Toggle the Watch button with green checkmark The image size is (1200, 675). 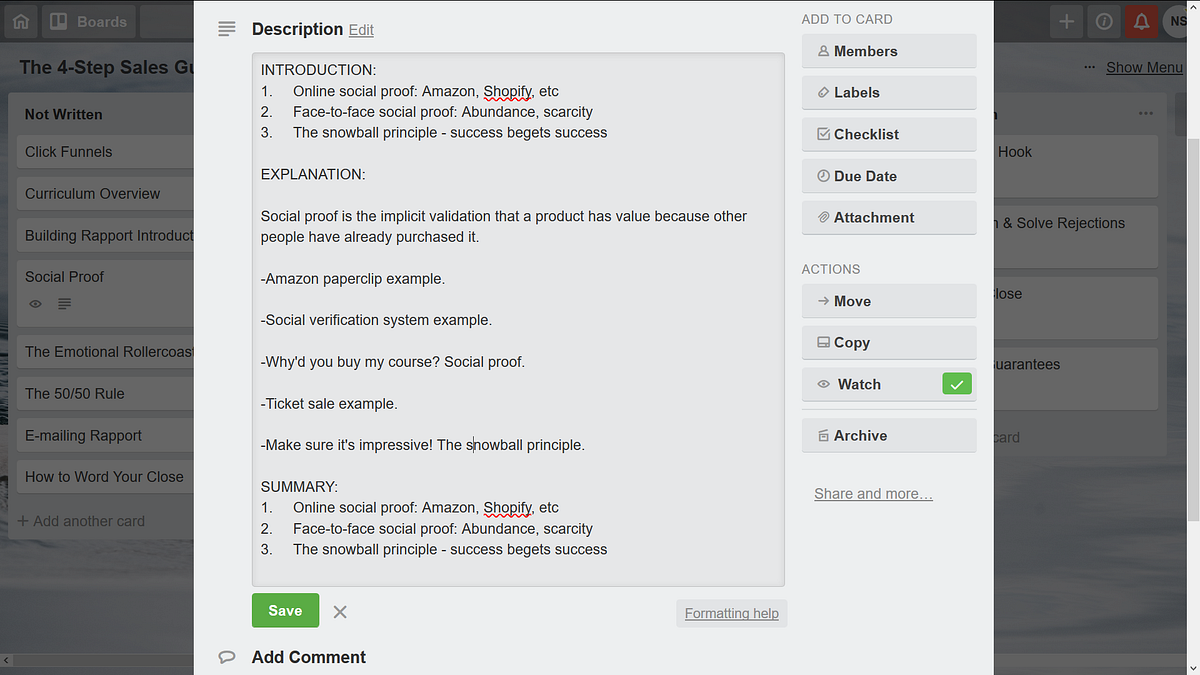(888, 384)
